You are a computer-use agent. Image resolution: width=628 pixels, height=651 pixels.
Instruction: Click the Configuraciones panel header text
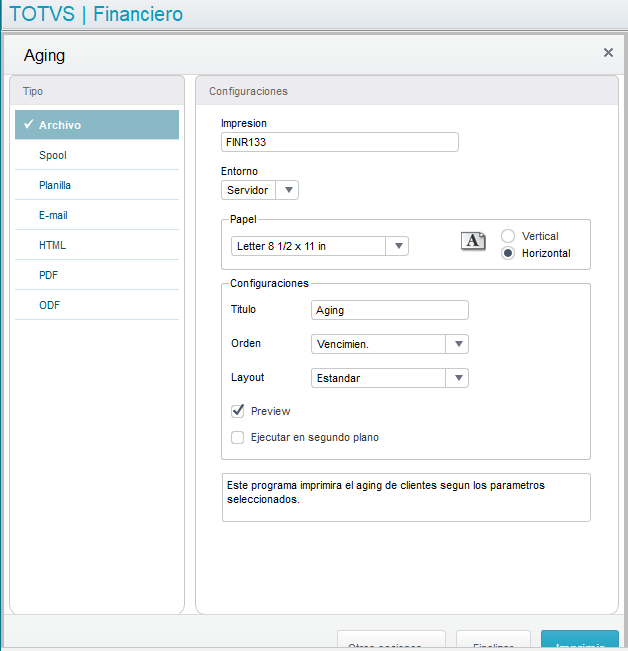[x=248, y=91]
